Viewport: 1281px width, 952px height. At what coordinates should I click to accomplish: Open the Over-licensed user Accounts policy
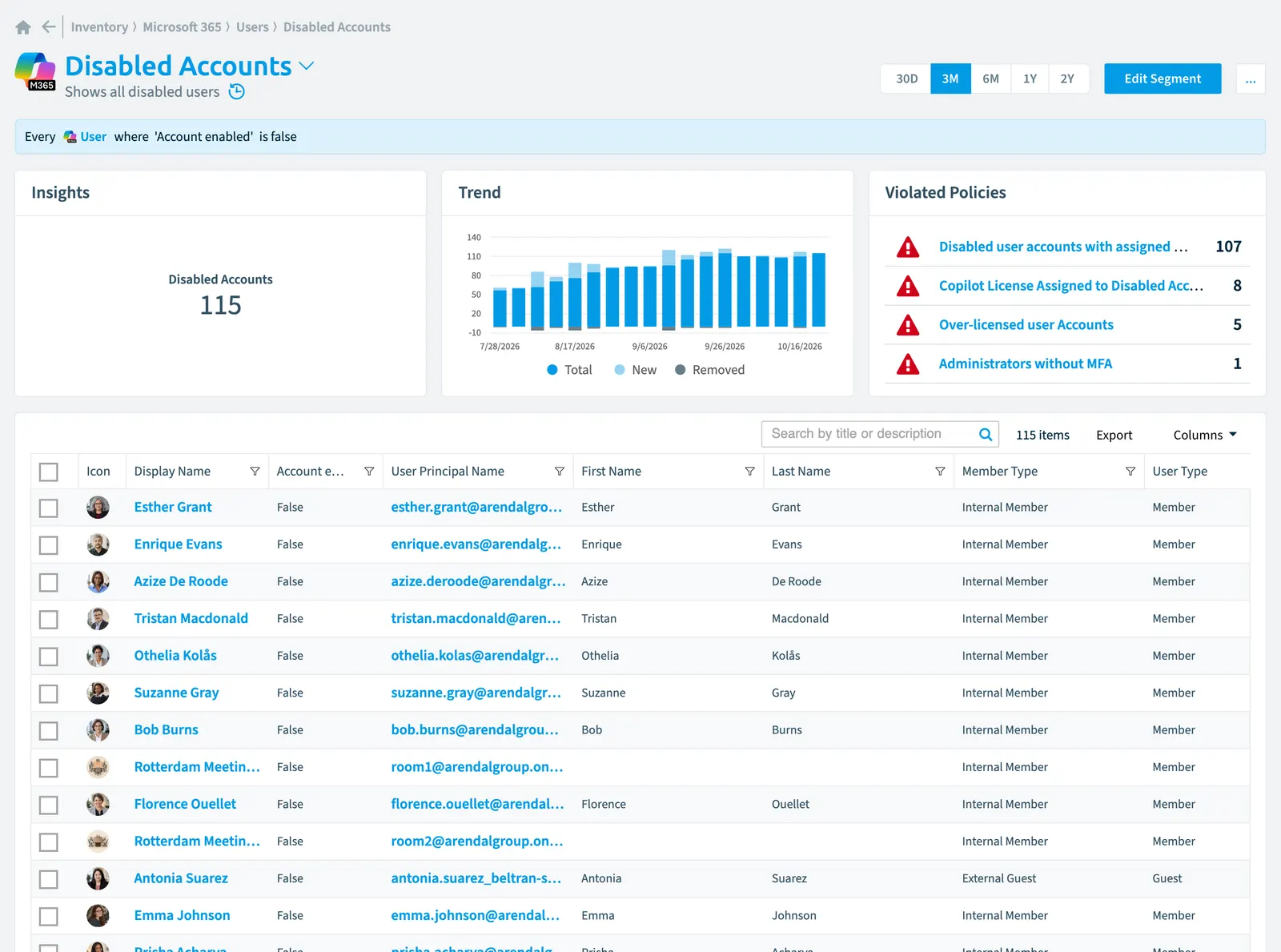[1026, 325]
